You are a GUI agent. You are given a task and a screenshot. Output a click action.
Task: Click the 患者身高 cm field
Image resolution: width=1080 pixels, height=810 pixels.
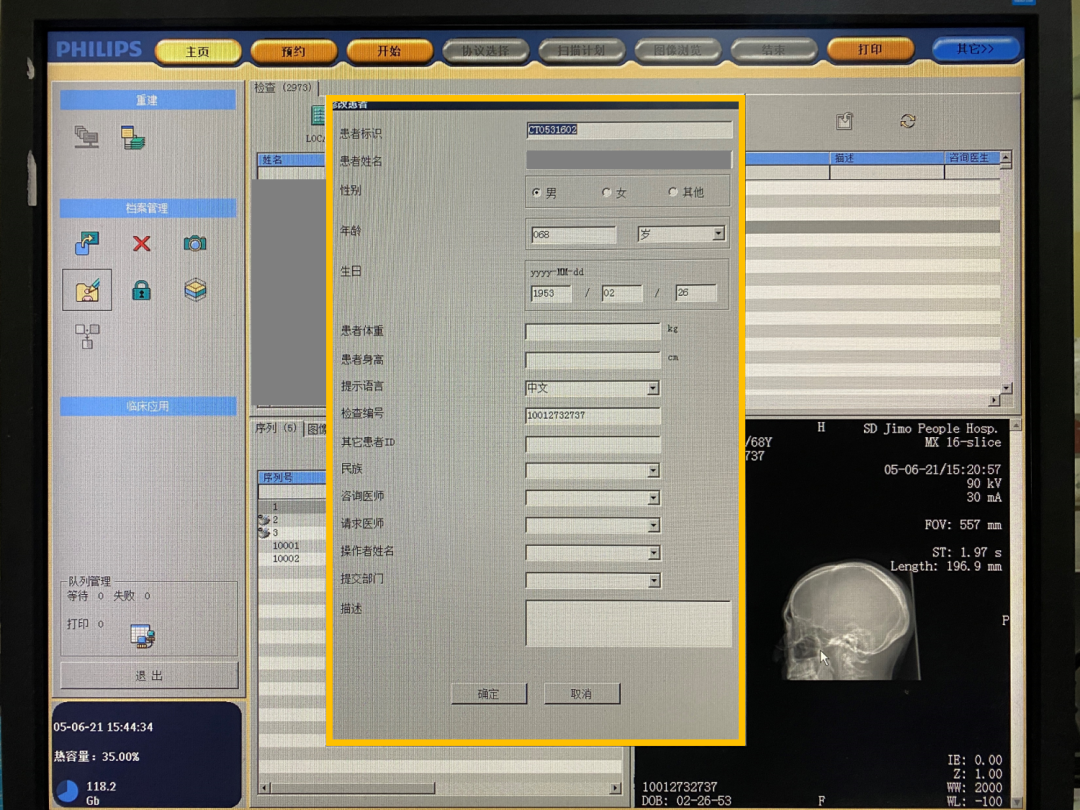(x=592, y=360)
